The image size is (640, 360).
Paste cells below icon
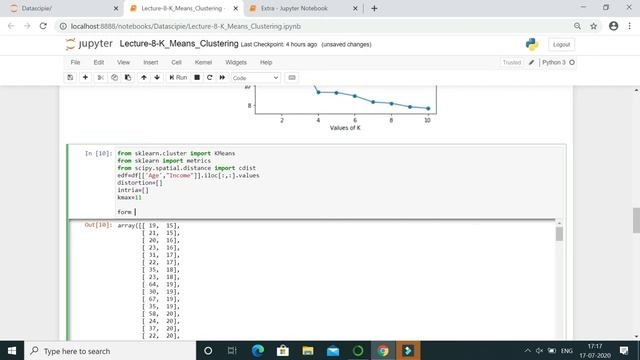(128, 78)
